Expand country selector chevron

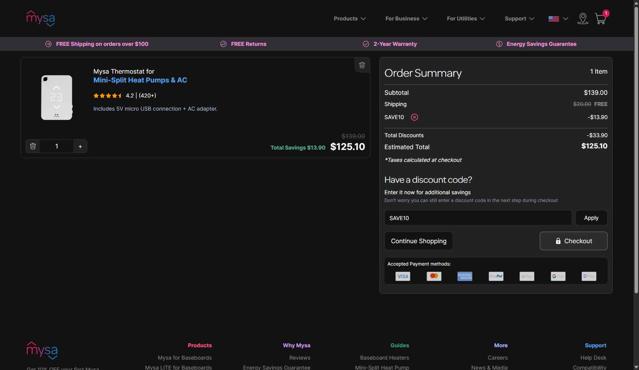(565, 19)
